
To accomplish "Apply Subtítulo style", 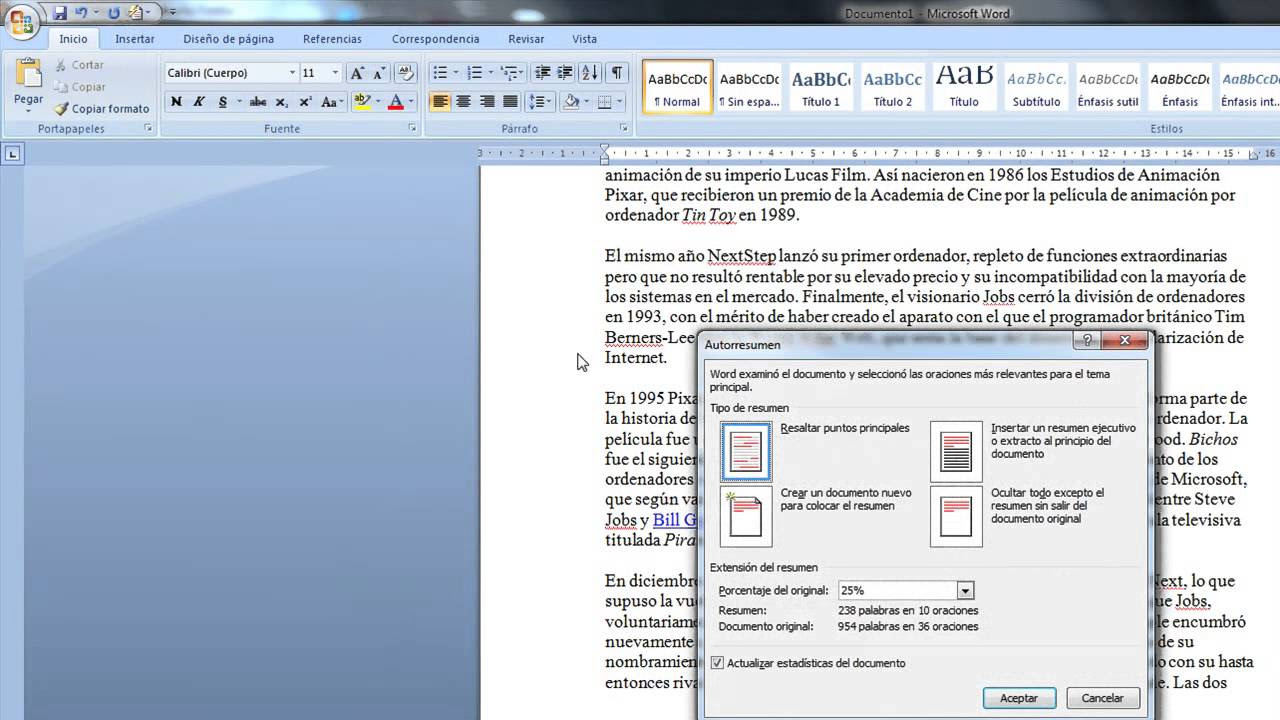I will tap(1036, 87).
